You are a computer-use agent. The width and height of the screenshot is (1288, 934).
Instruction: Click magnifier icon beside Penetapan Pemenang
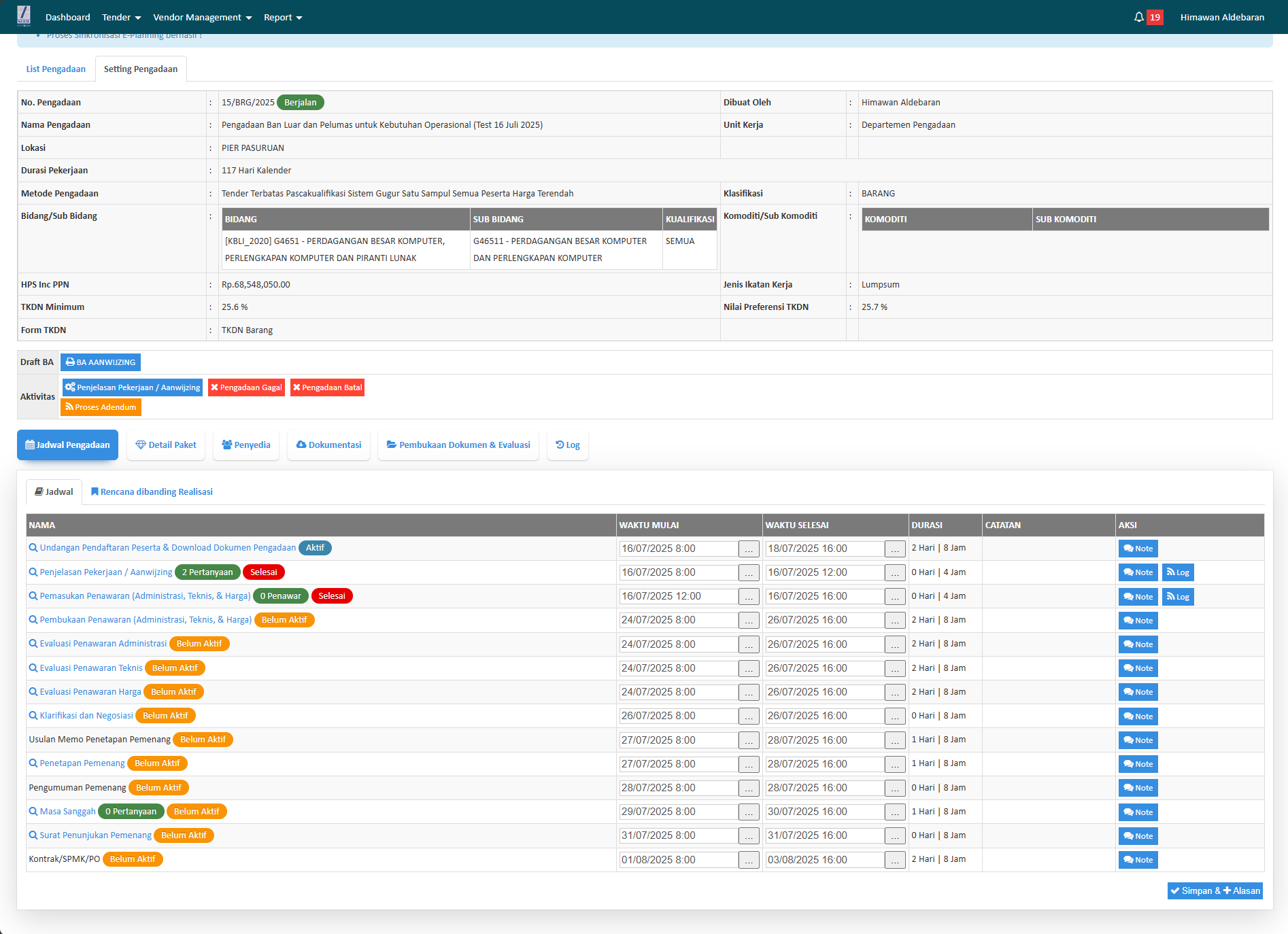(x=33, y=763)
